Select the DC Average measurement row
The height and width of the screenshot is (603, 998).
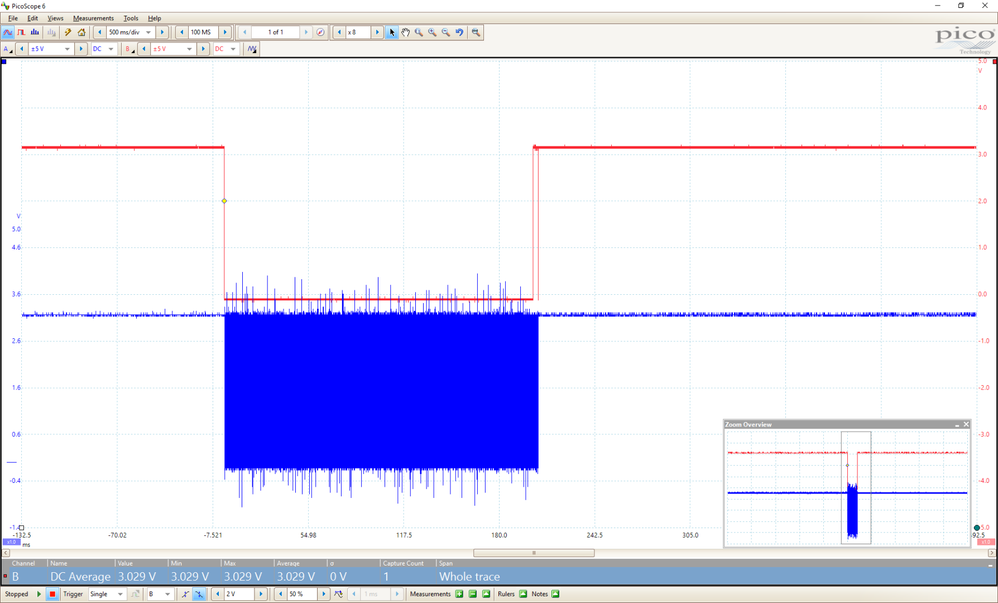click(x=496, y=576)
